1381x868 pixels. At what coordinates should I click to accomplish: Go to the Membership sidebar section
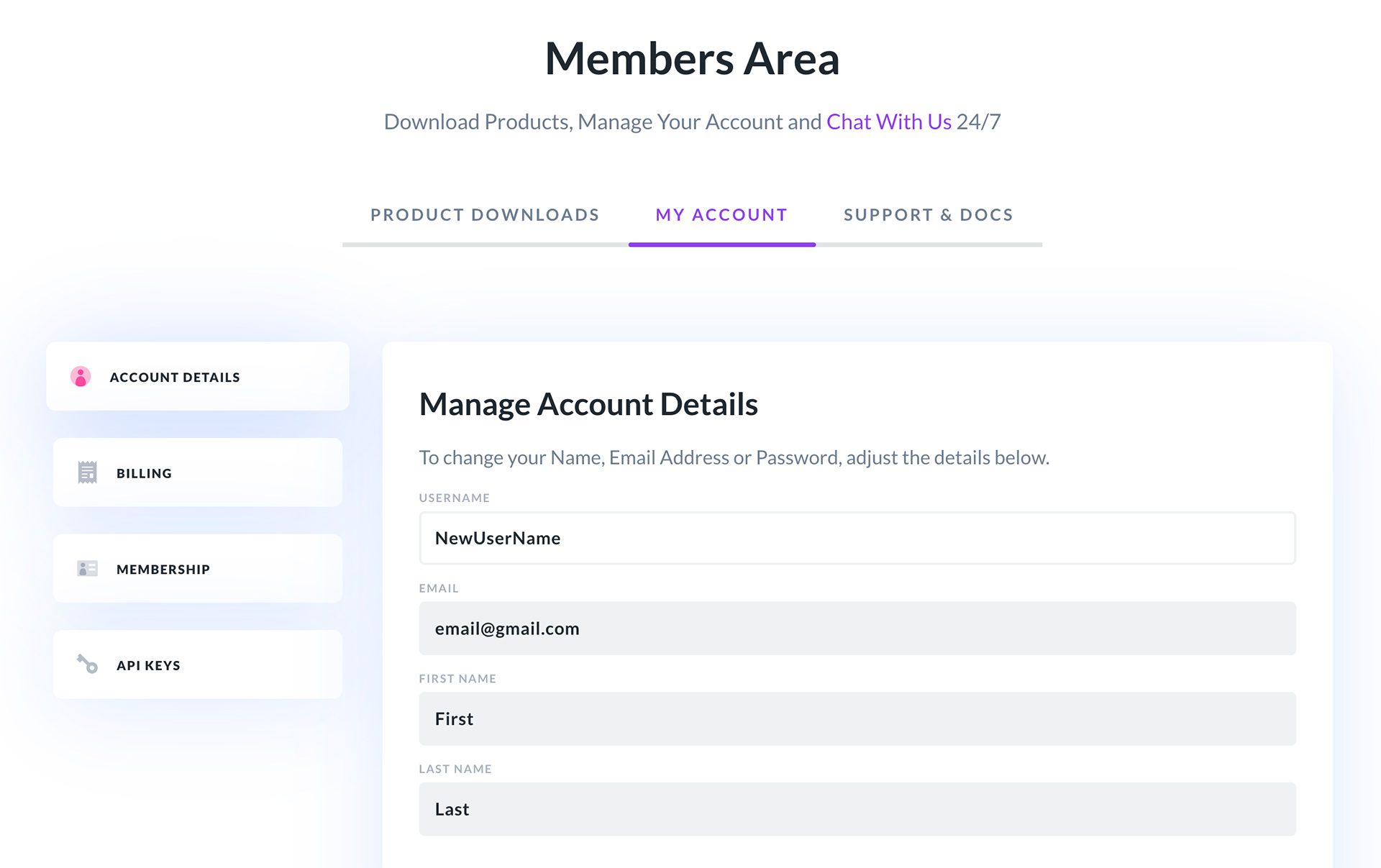(163, 570)
